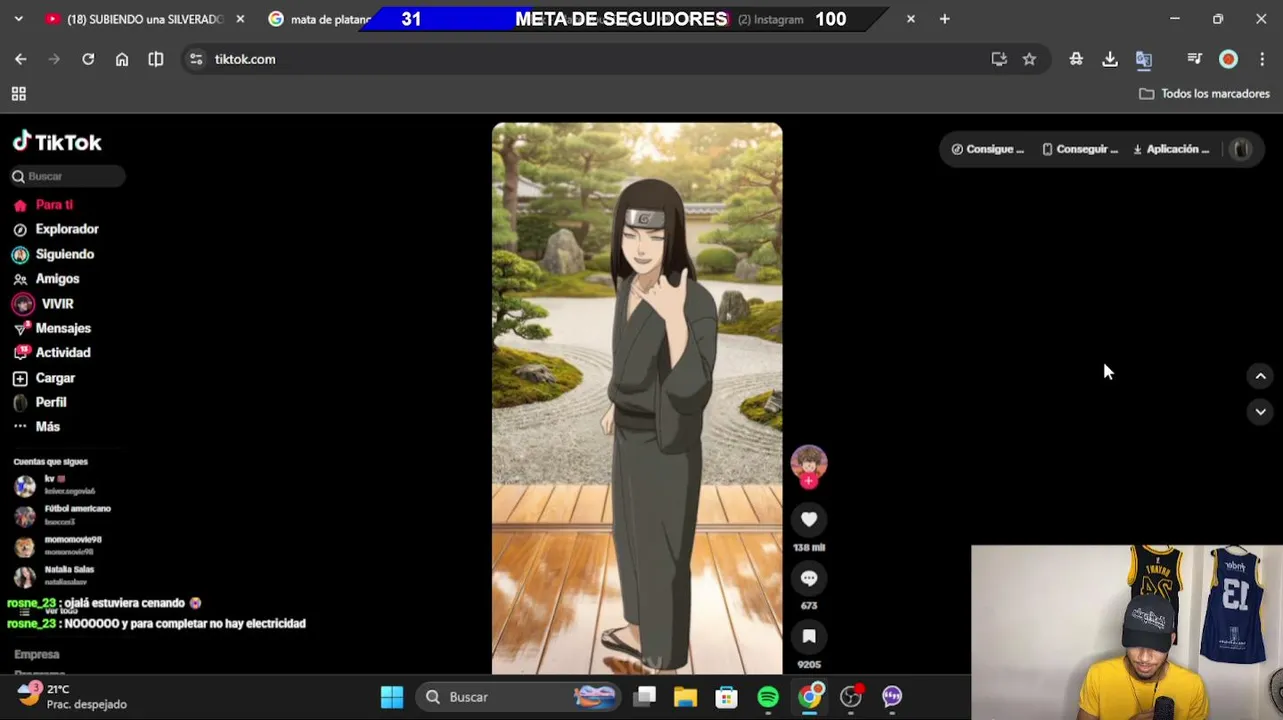The image size is (1283, 720).
Task: Click the Buscar search field in TikTok
Action: 68,176
